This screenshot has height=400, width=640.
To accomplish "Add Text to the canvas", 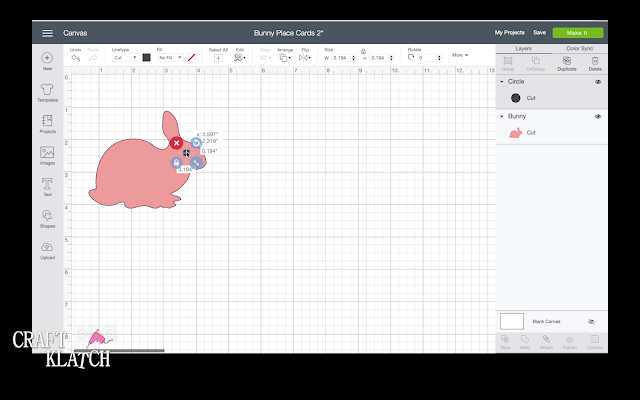I will [47, 187].
